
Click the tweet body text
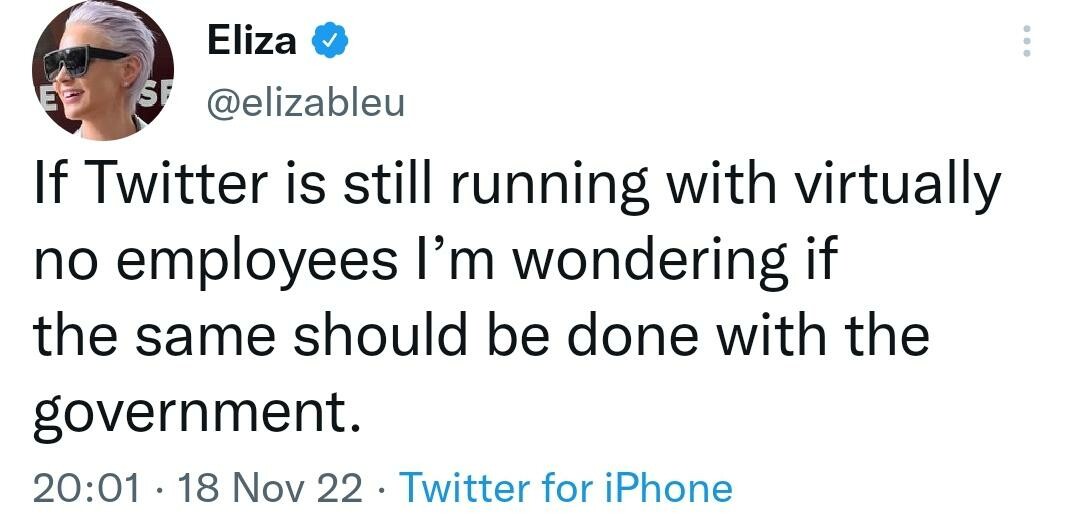tap(500, 300)
